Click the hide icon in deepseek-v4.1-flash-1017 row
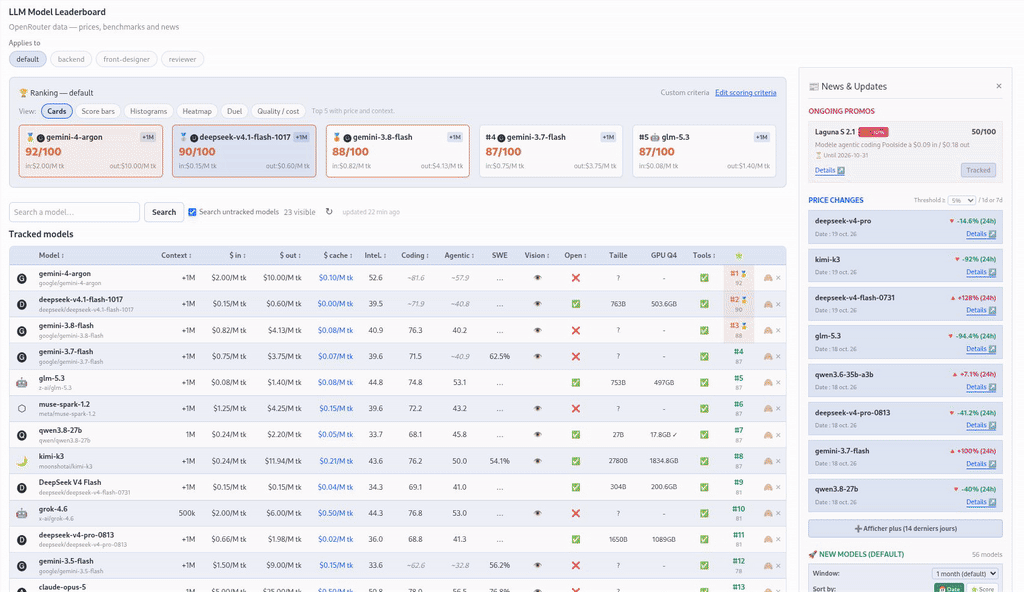 (x=768, y=304)
